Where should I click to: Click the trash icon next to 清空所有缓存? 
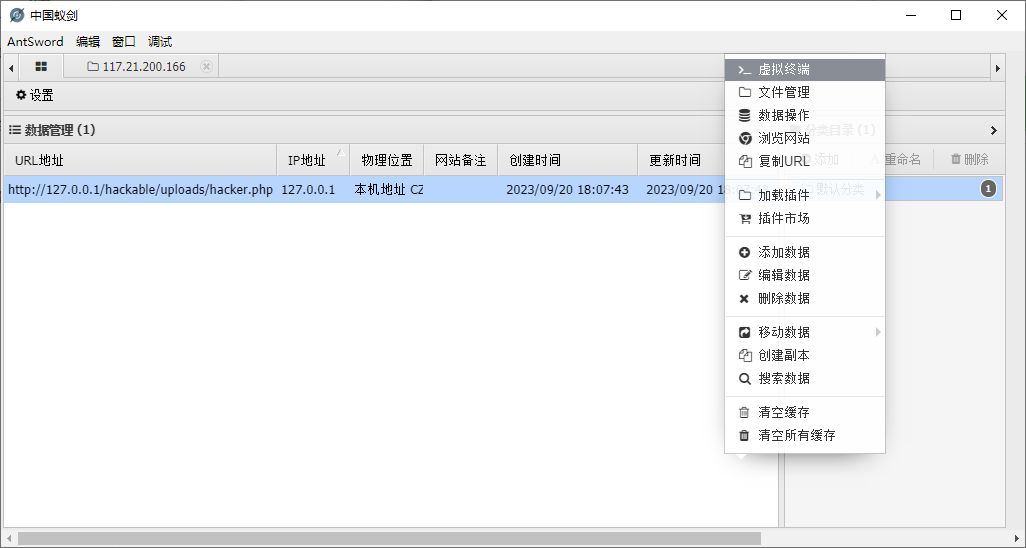point(744,435)
